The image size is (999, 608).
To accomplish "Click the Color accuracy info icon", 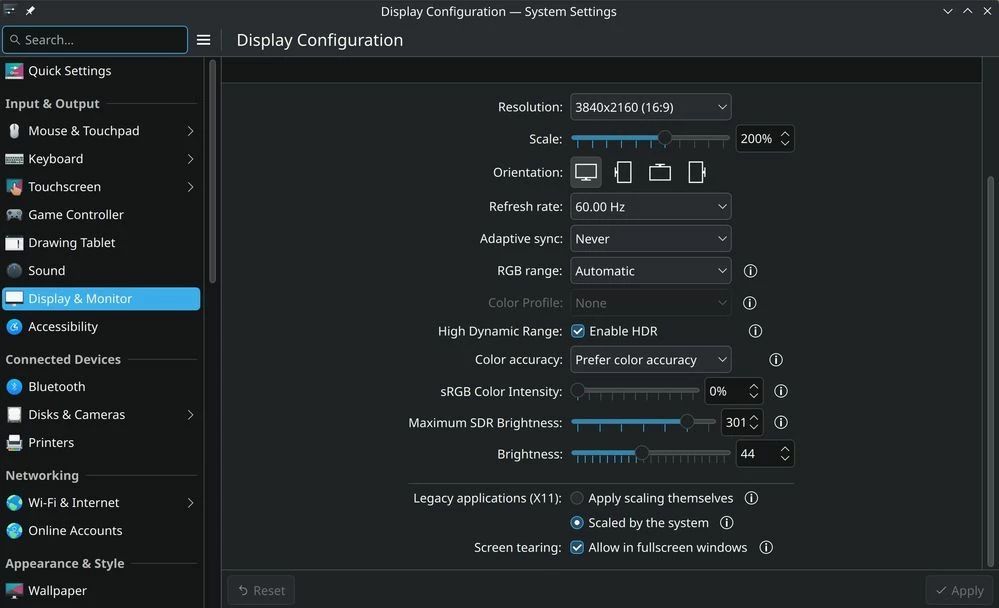I will point(776,359).
